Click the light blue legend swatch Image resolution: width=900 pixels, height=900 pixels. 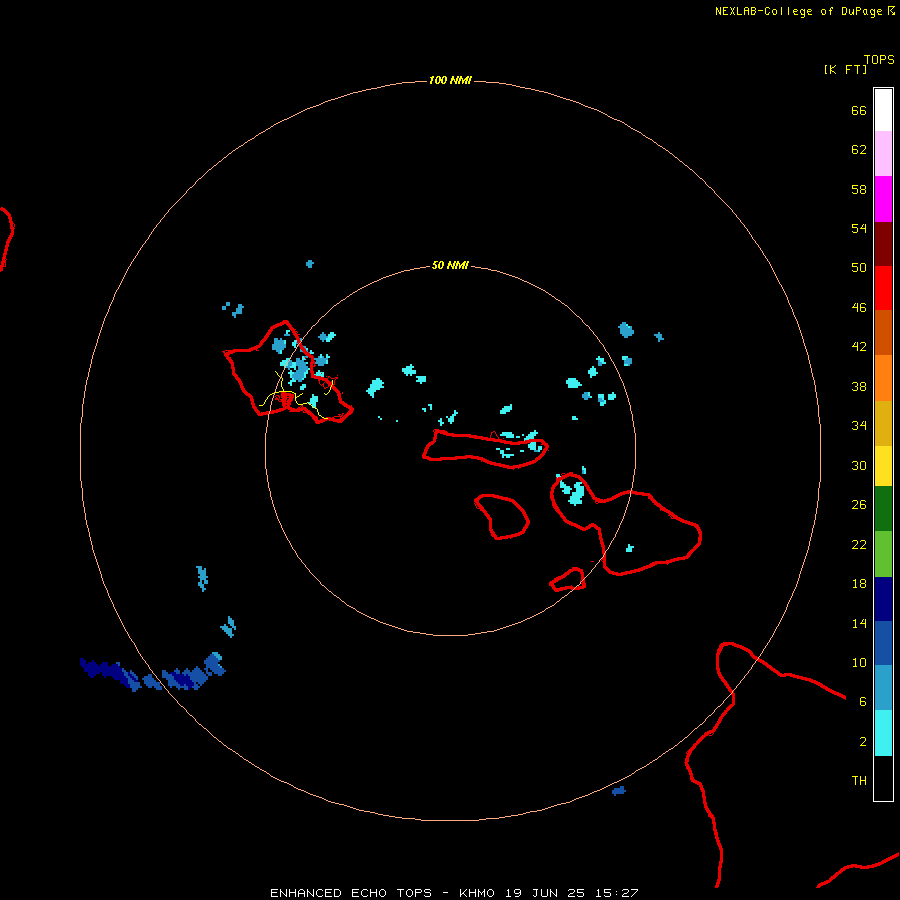[x=883, y=688]
